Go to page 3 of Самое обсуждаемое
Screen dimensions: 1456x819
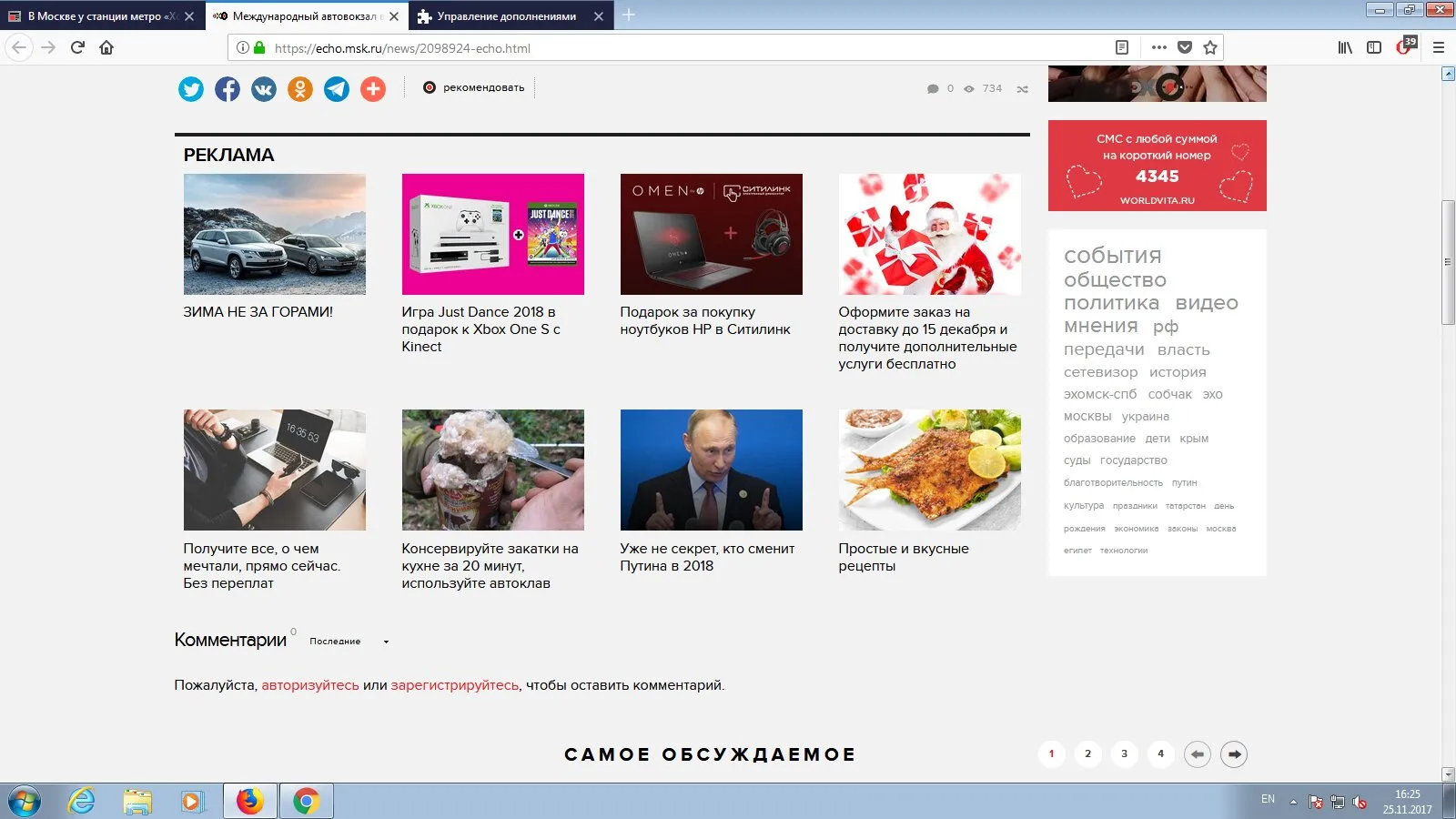1125,754
